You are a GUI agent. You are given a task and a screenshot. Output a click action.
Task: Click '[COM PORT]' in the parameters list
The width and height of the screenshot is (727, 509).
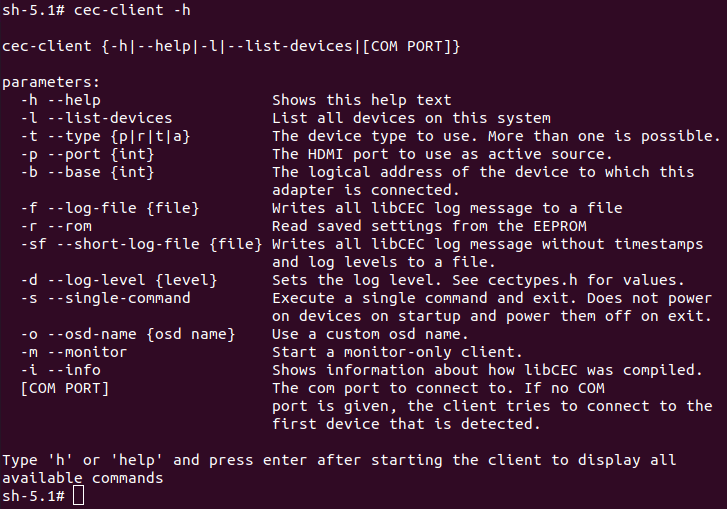[65, 388]
